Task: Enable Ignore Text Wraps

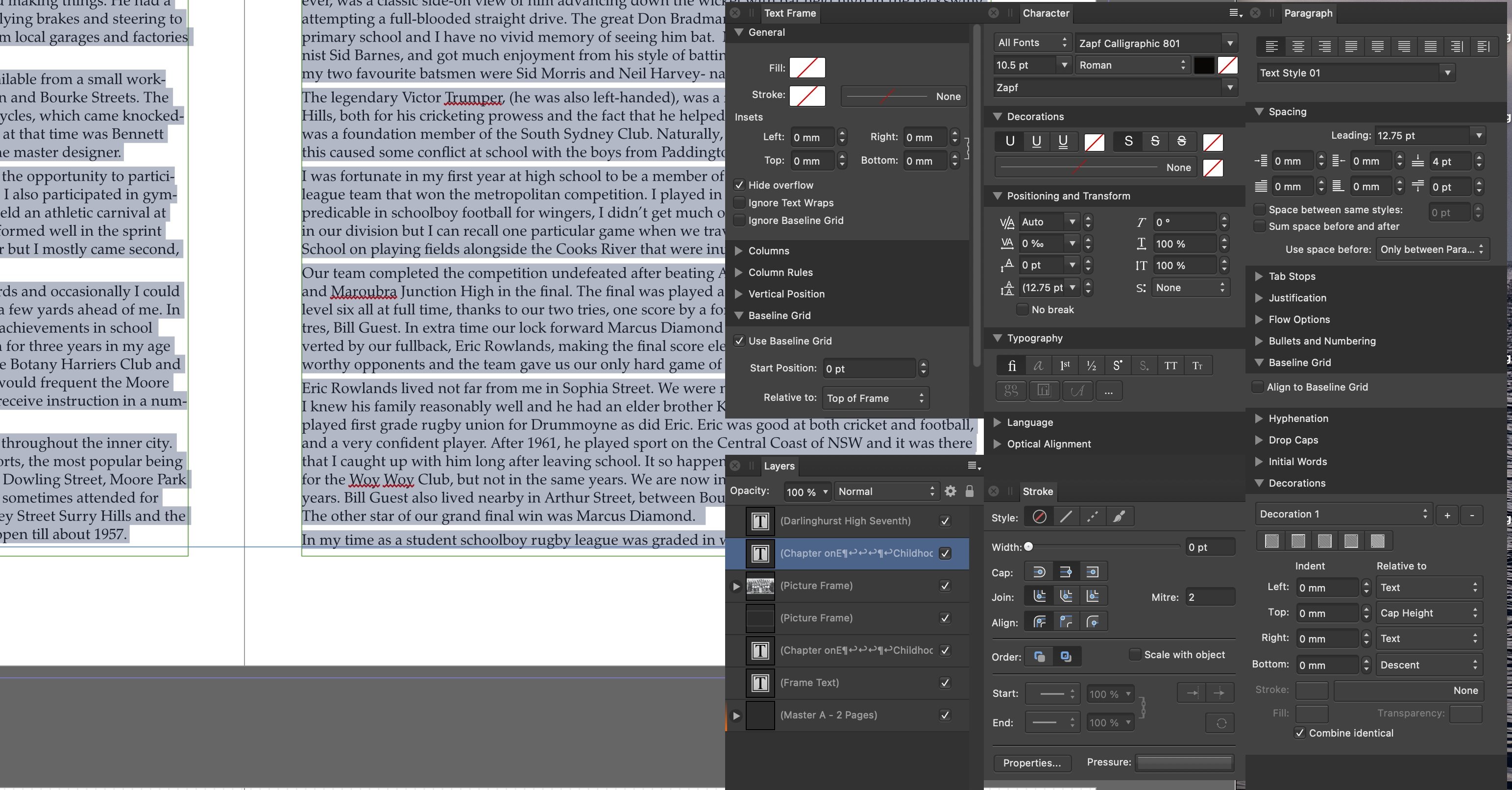Action: [739, 202]
